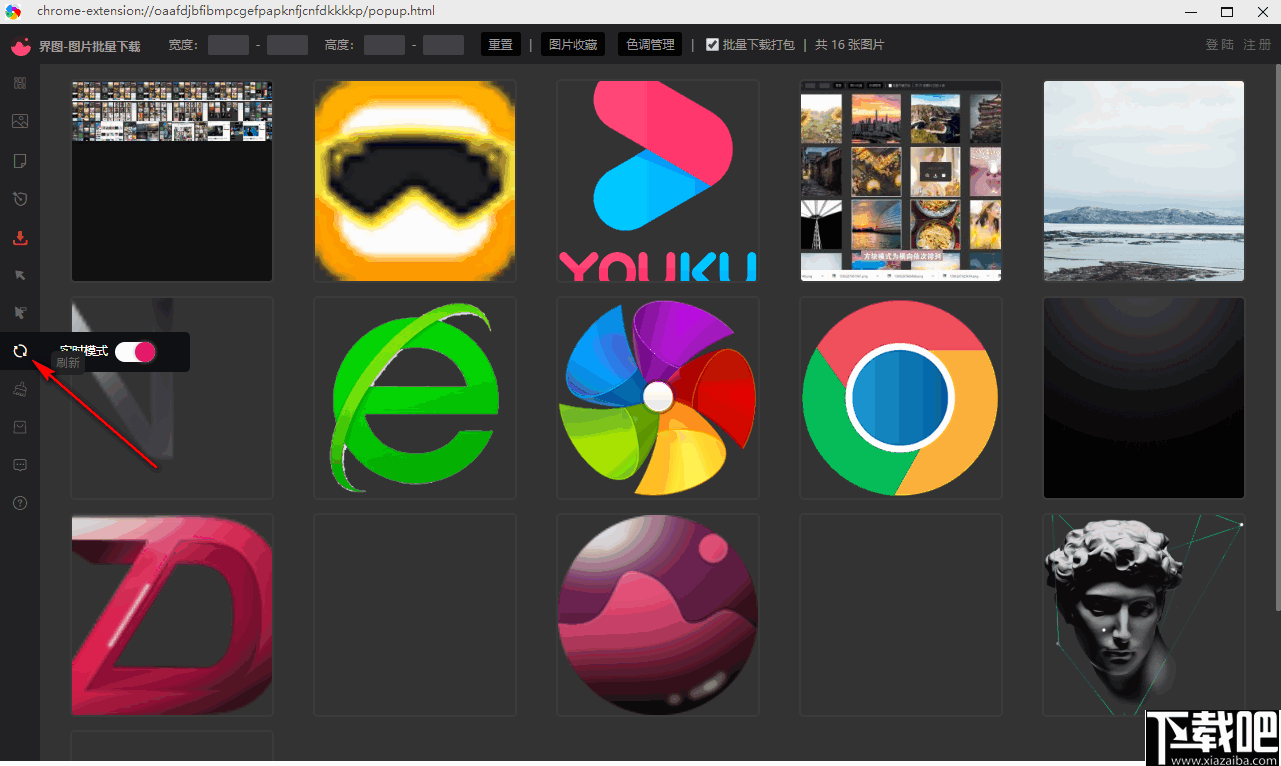The width and height of the screenshot is (1281, 766).
Task: Select the stone statue head thumbnail
Action: tap(1144, 615)
